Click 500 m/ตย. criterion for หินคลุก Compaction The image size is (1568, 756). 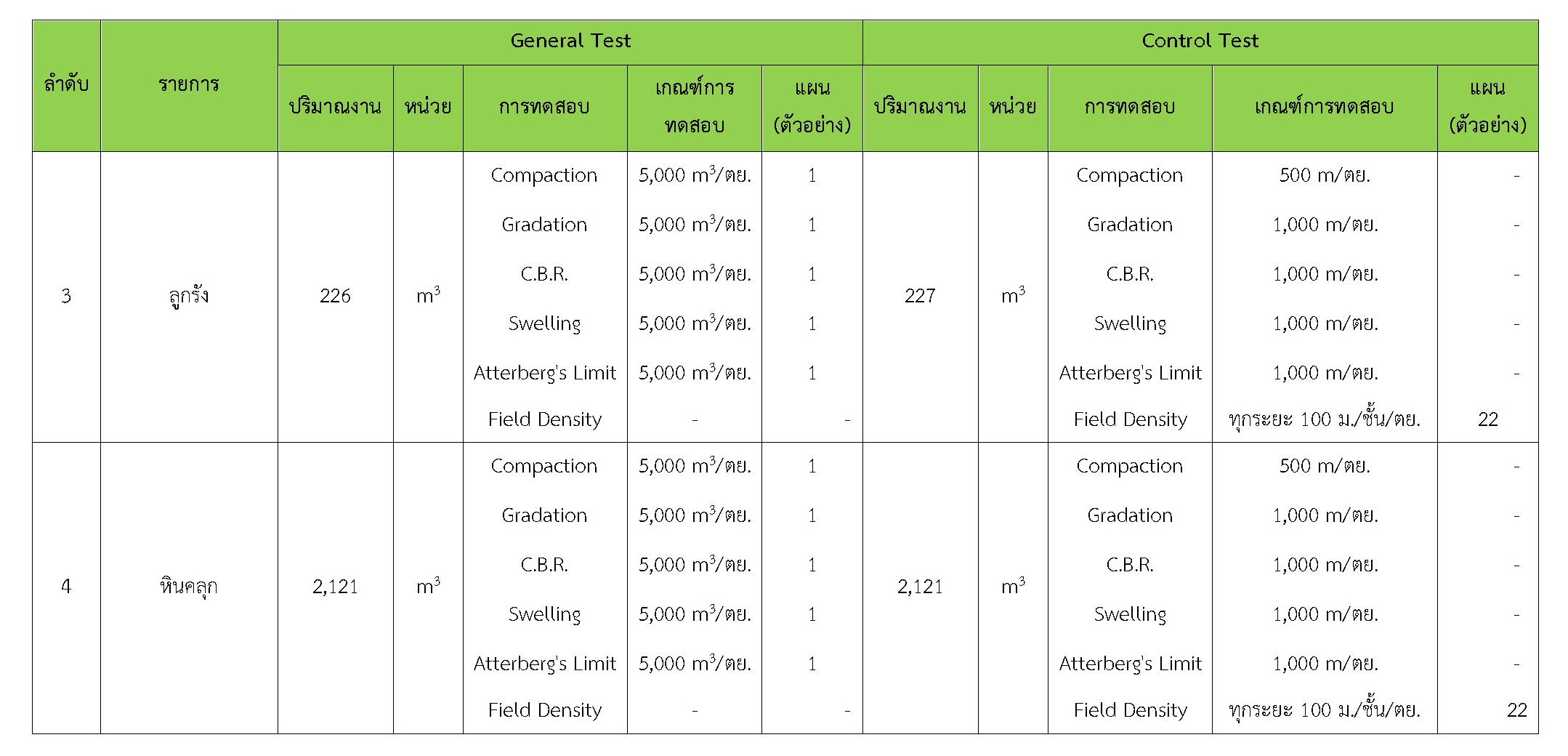[1324, 466]
